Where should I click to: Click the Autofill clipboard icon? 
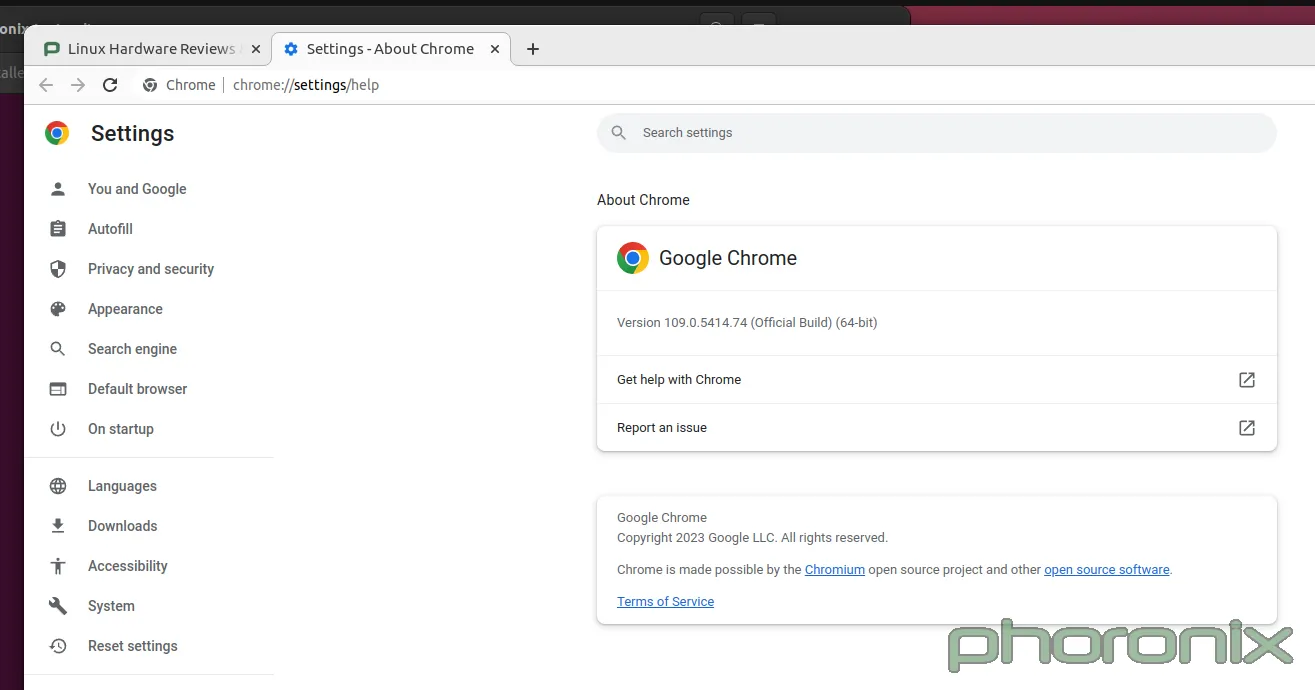click(x=58, y=229)
